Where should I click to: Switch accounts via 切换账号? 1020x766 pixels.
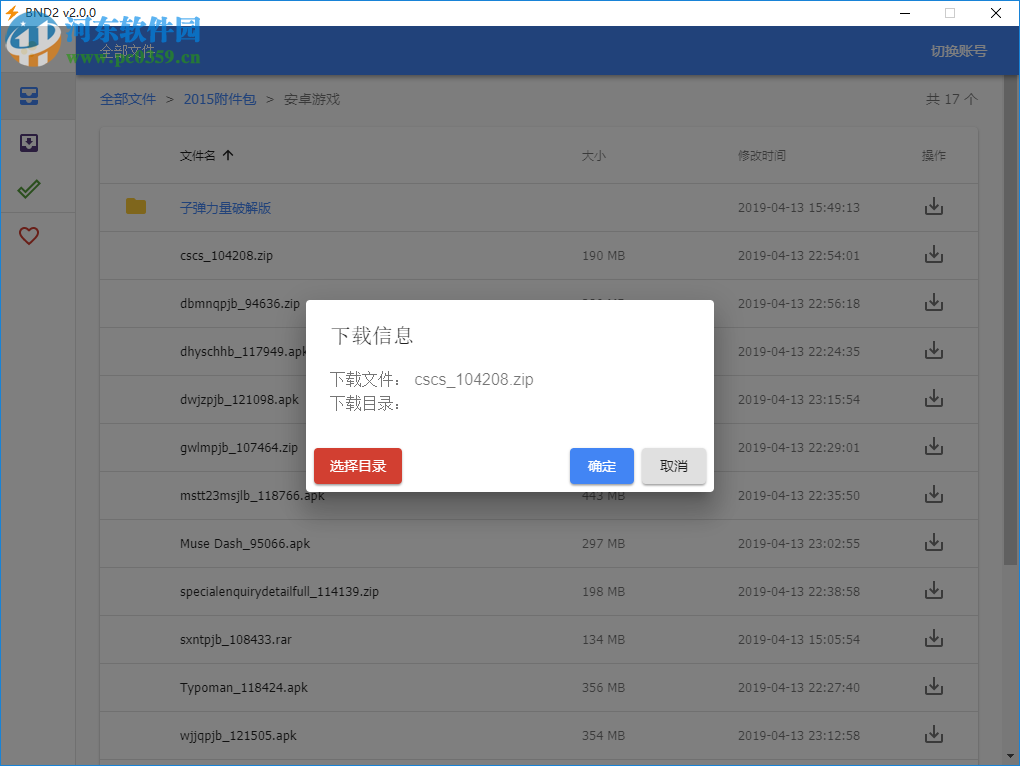pyautogui.click(x=958, y=50)
